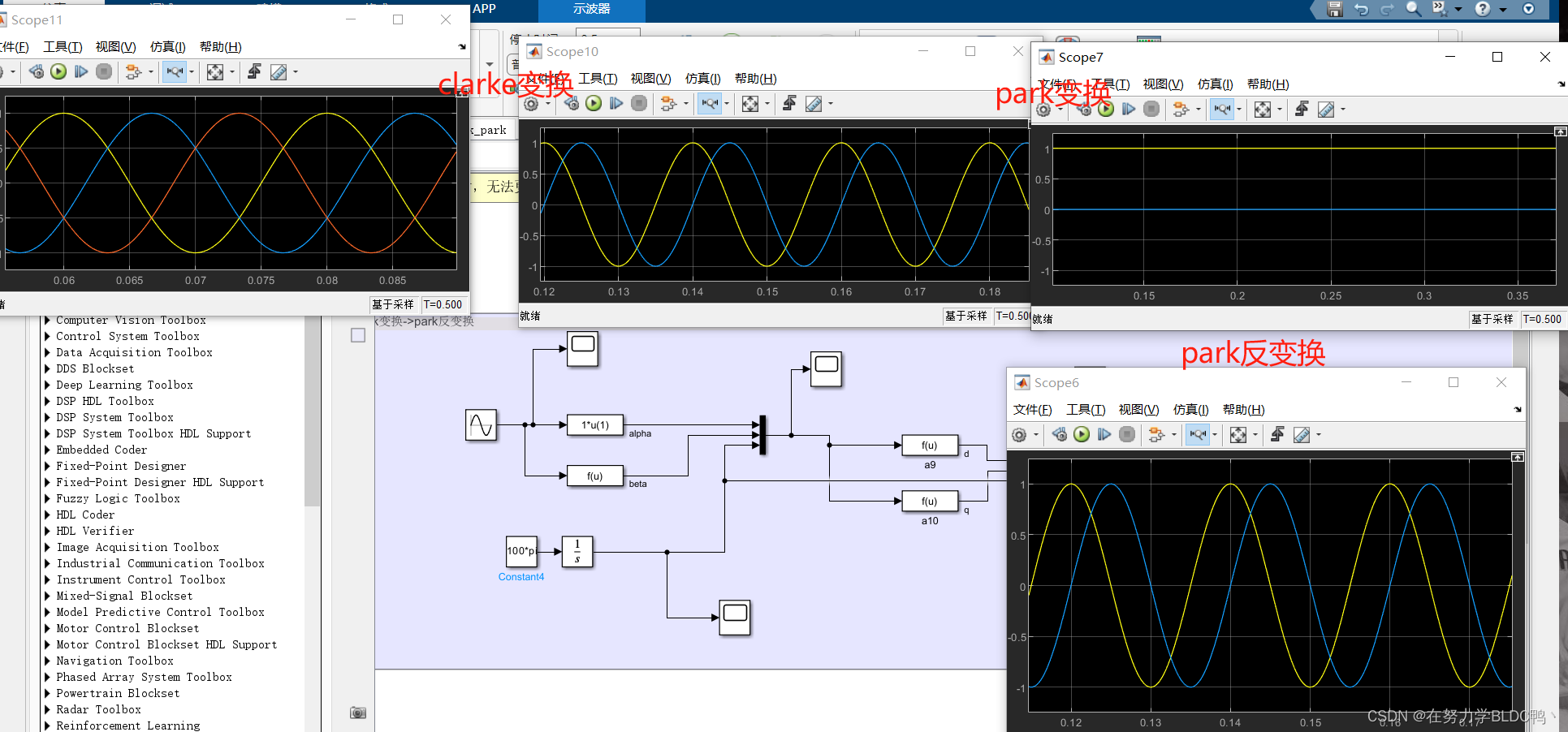Image resolution: width=1568 pixels, height=732 pixels.
Task: Toggle zoom tool in Scope10
Action: coord(710,104)
